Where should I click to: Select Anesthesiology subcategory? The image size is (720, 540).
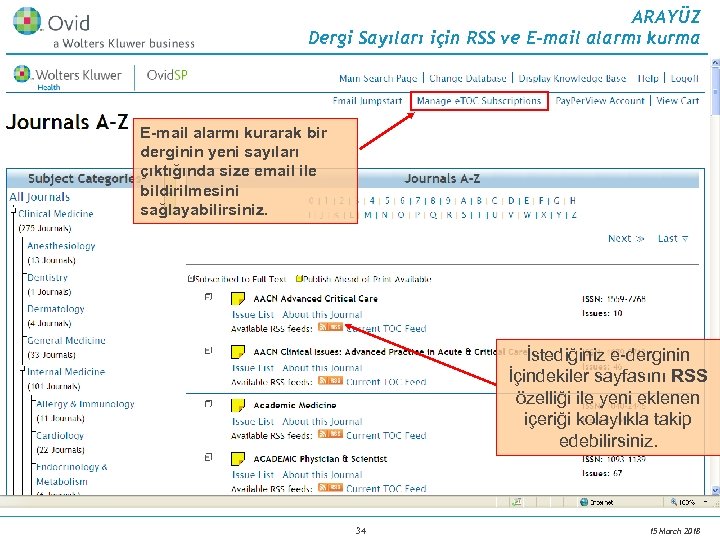[61, 246]
